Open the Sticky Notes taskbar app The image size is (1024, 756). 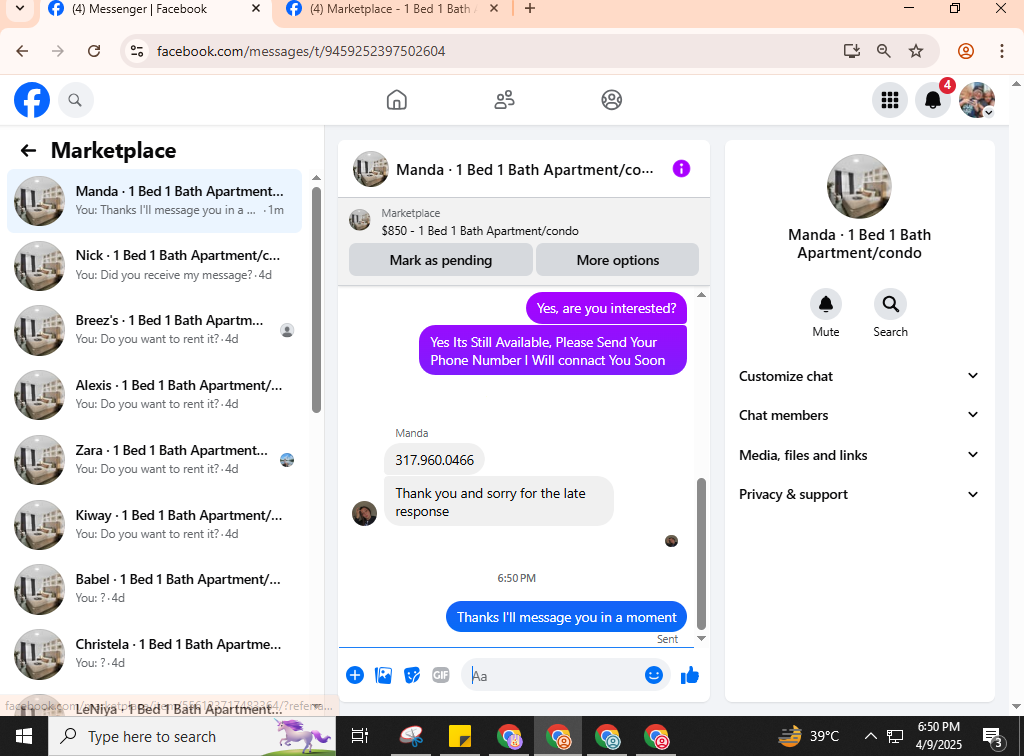click(x=460, y=736)
